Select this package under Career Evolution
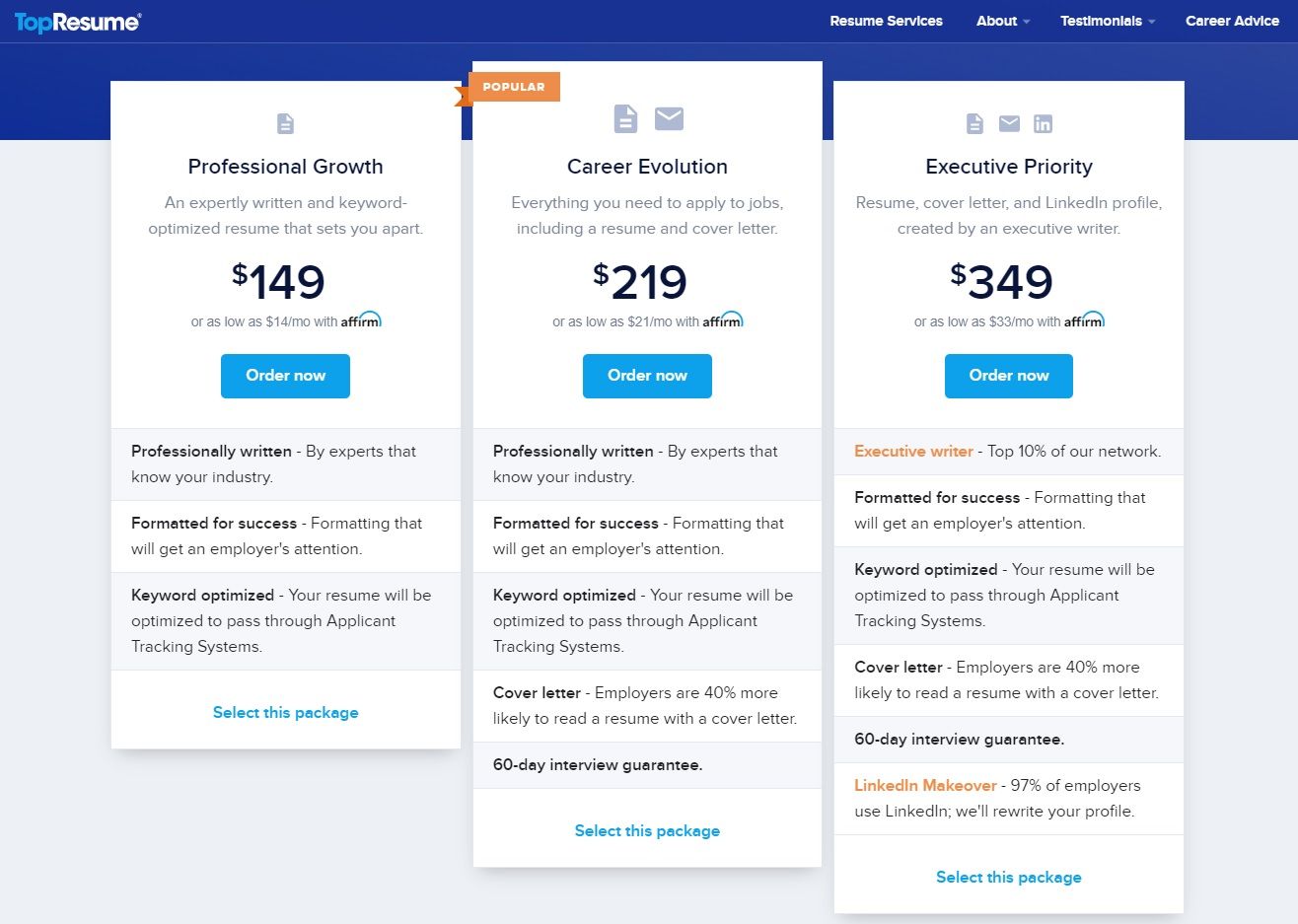 pos(647,830)
